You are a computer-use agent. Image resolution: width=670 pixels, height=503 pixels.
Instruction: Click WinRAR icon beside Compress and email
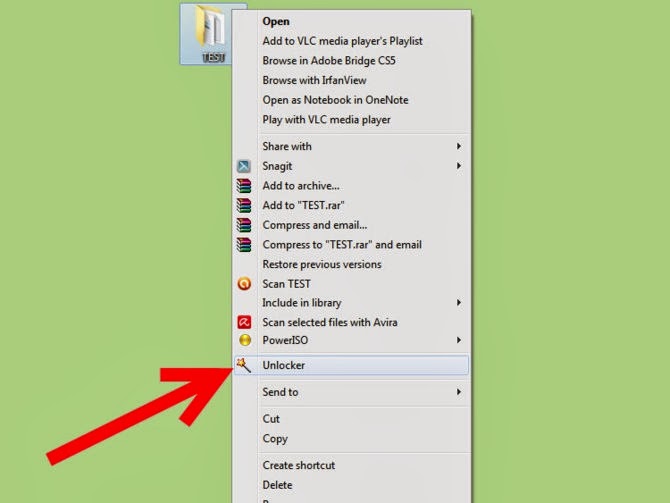pos(244,225)
